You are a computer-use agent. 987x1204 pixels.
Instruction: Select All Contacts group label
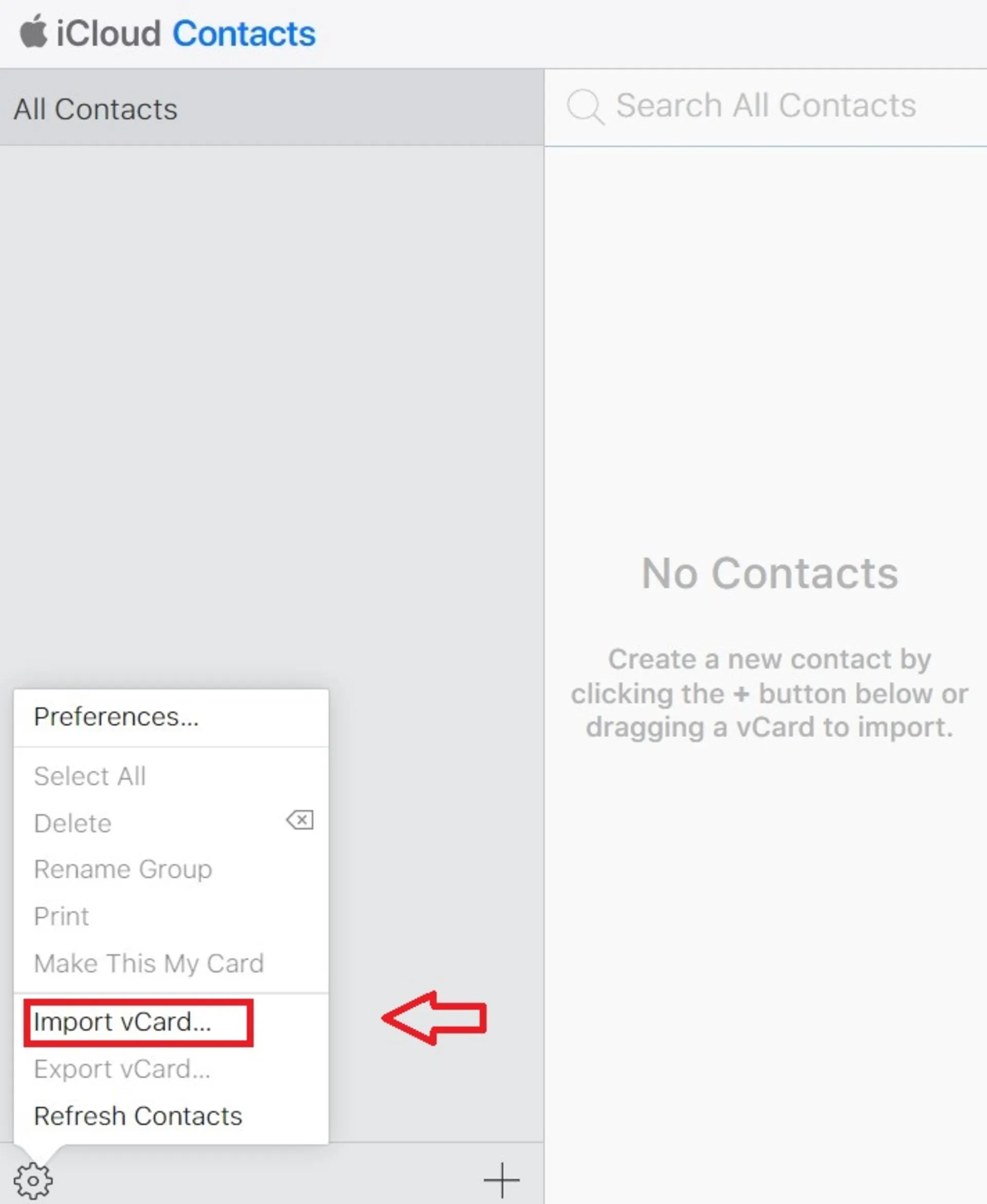[94, 108]
